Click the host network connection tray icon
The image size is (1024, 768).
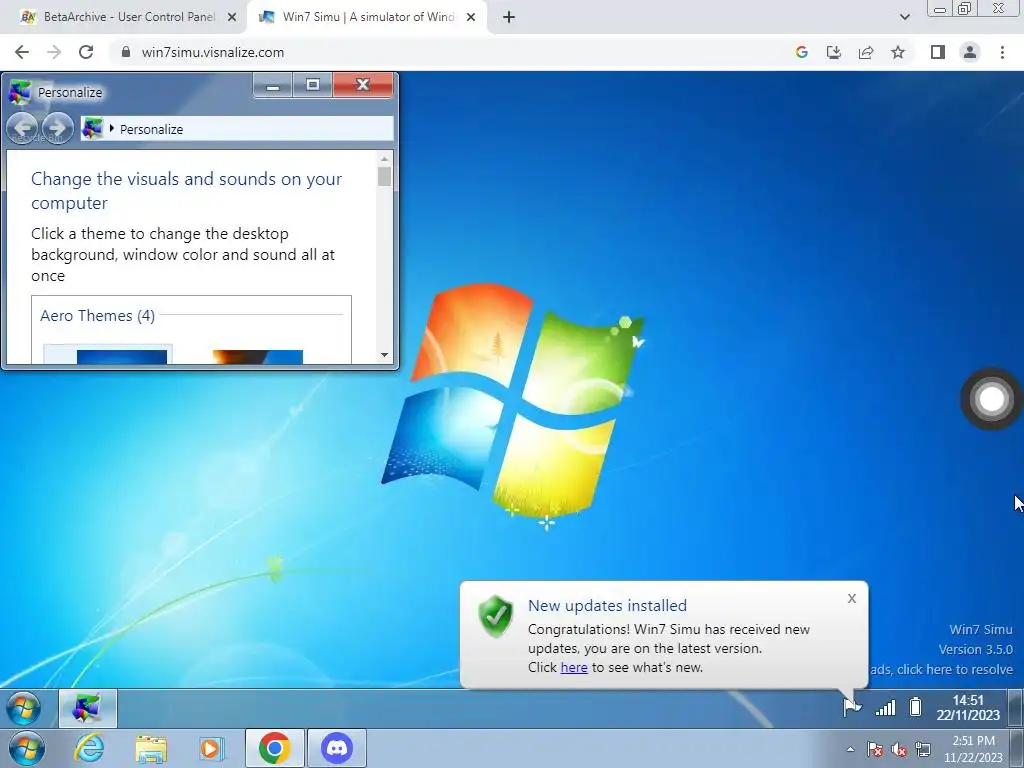tap(923, 749)
